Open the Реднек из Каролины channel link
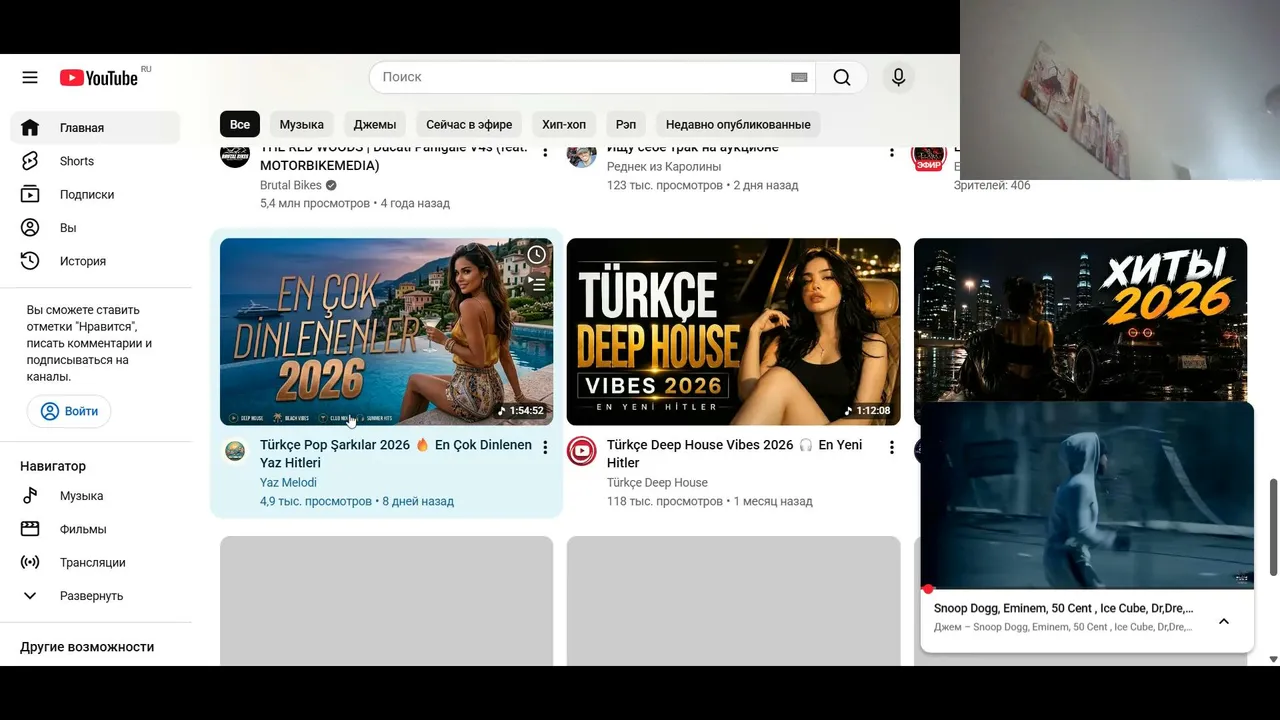Image resolution: width=1280 pixels, height=720 pixels. click(664, 167)
